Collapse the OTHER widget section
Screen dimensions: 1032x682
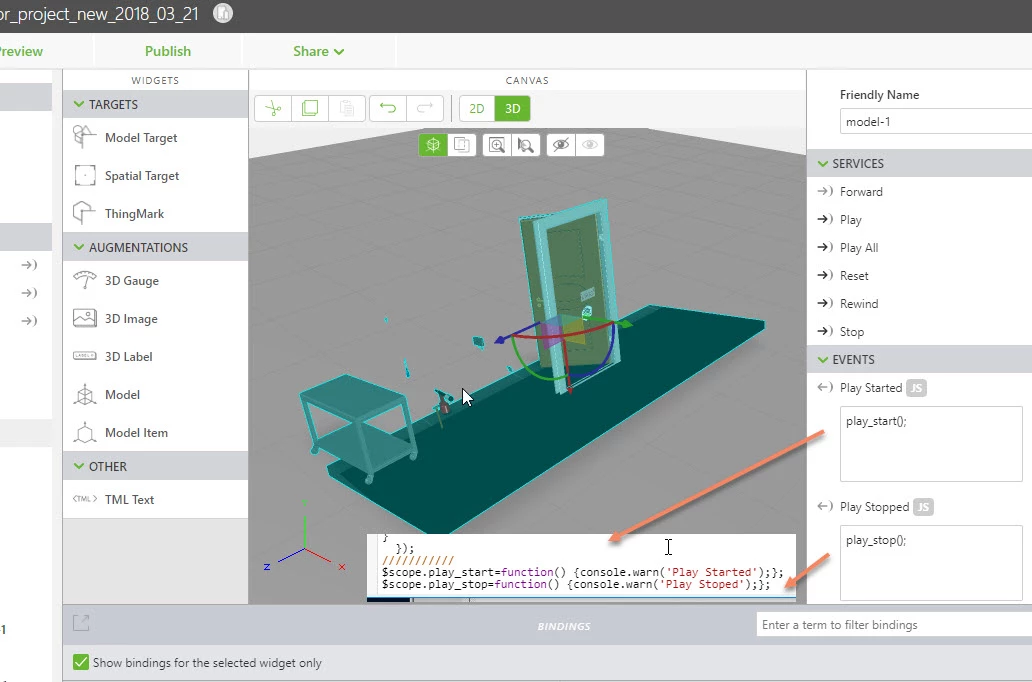click(x=79, y=466)
